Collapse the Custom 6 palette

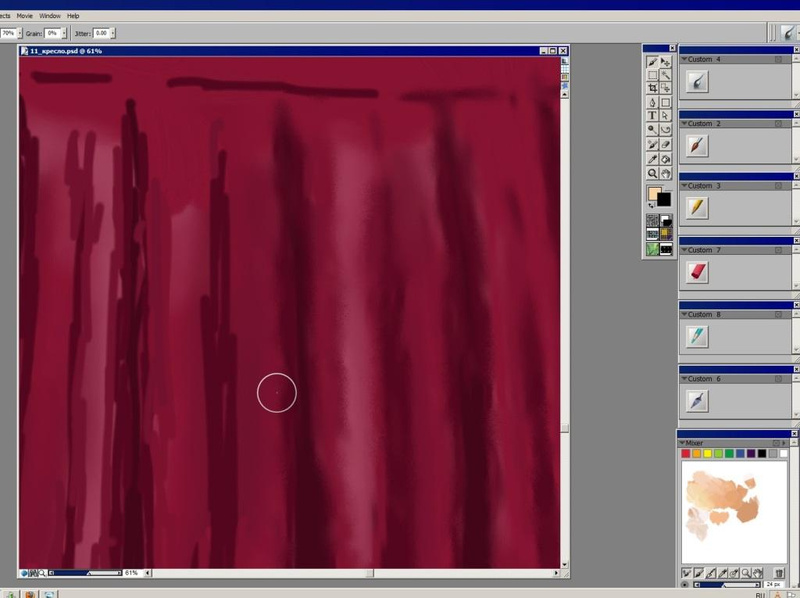coord(684,379)
